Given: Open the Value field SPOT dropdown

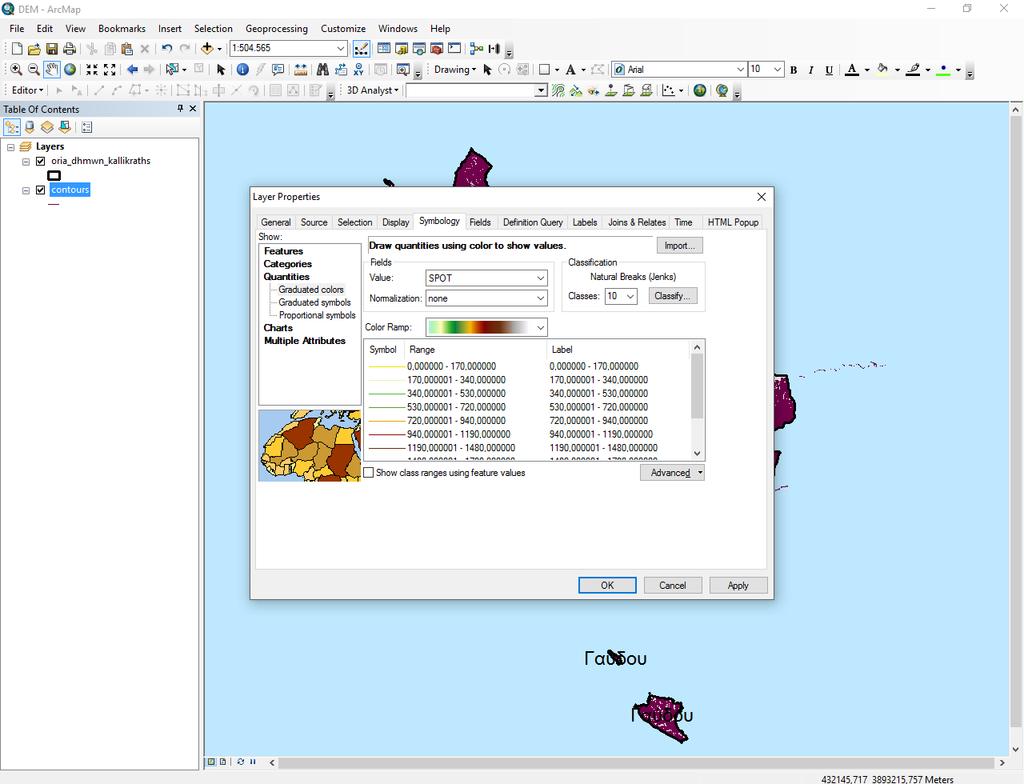Looking at the screenshot, I should point(540,278).
